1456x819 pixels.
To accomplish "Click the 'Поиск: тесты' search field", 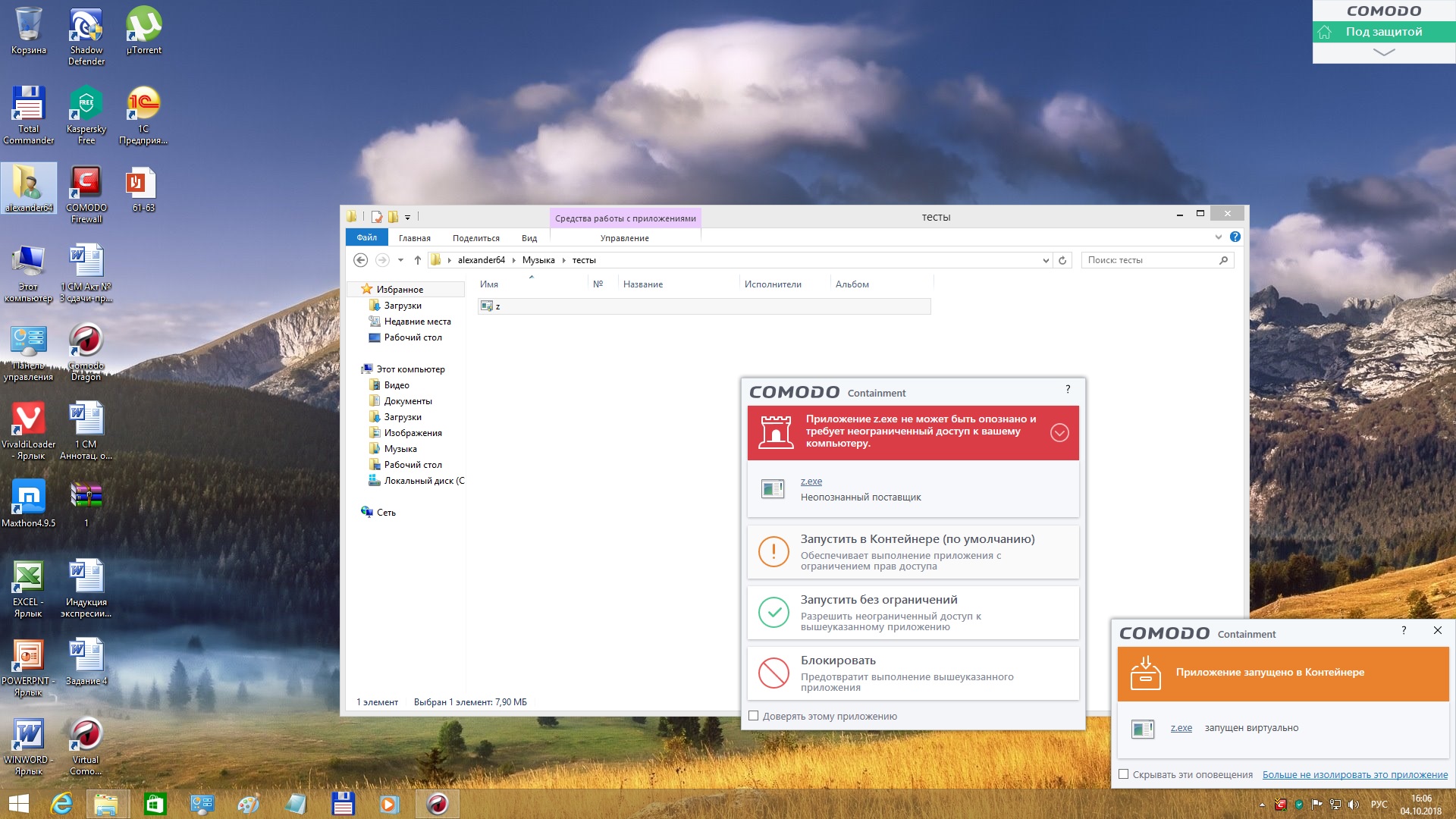I will [x=1149, y=260].
